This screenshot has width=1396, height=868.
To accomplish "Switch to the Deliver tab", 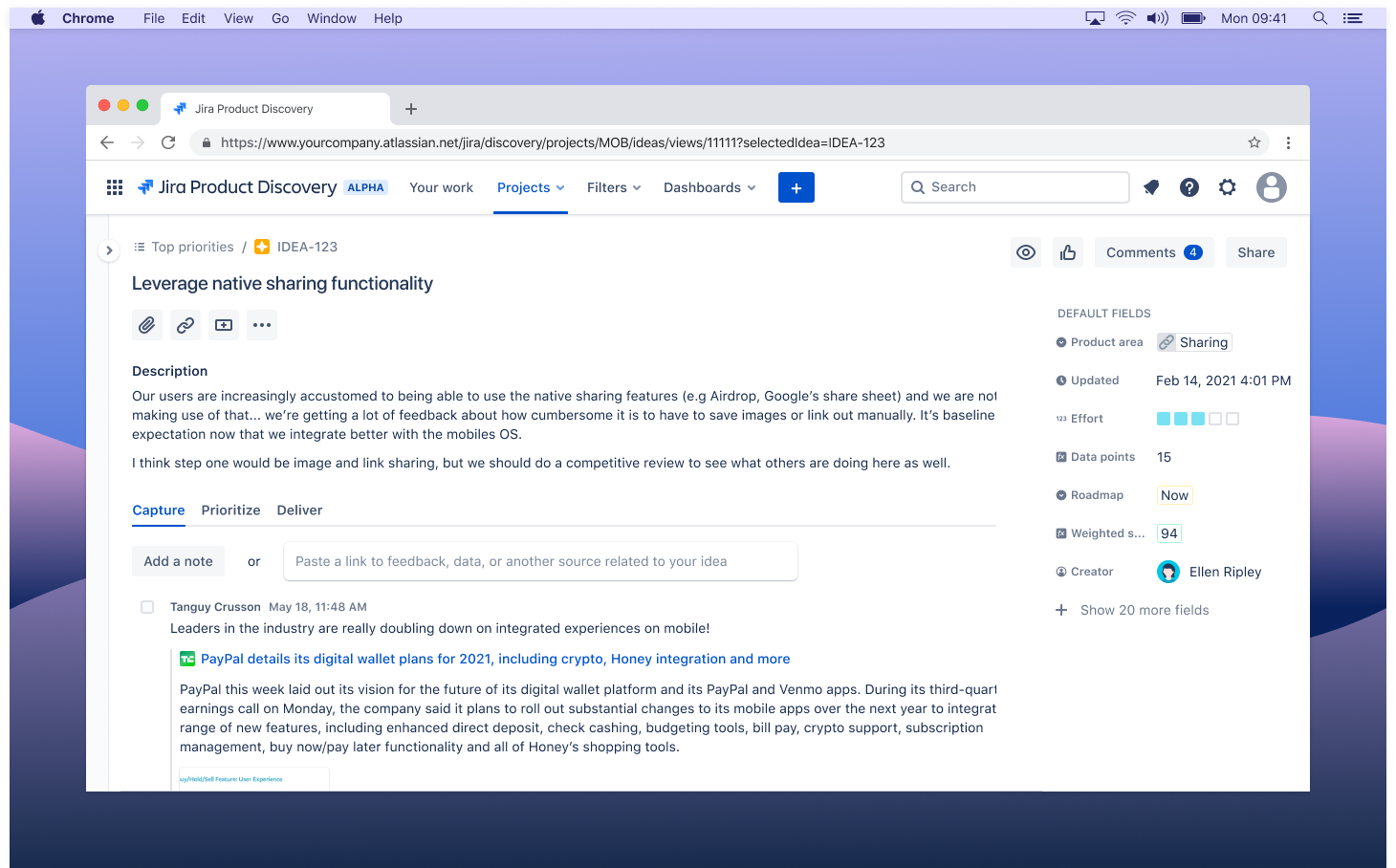I will 300,510.
